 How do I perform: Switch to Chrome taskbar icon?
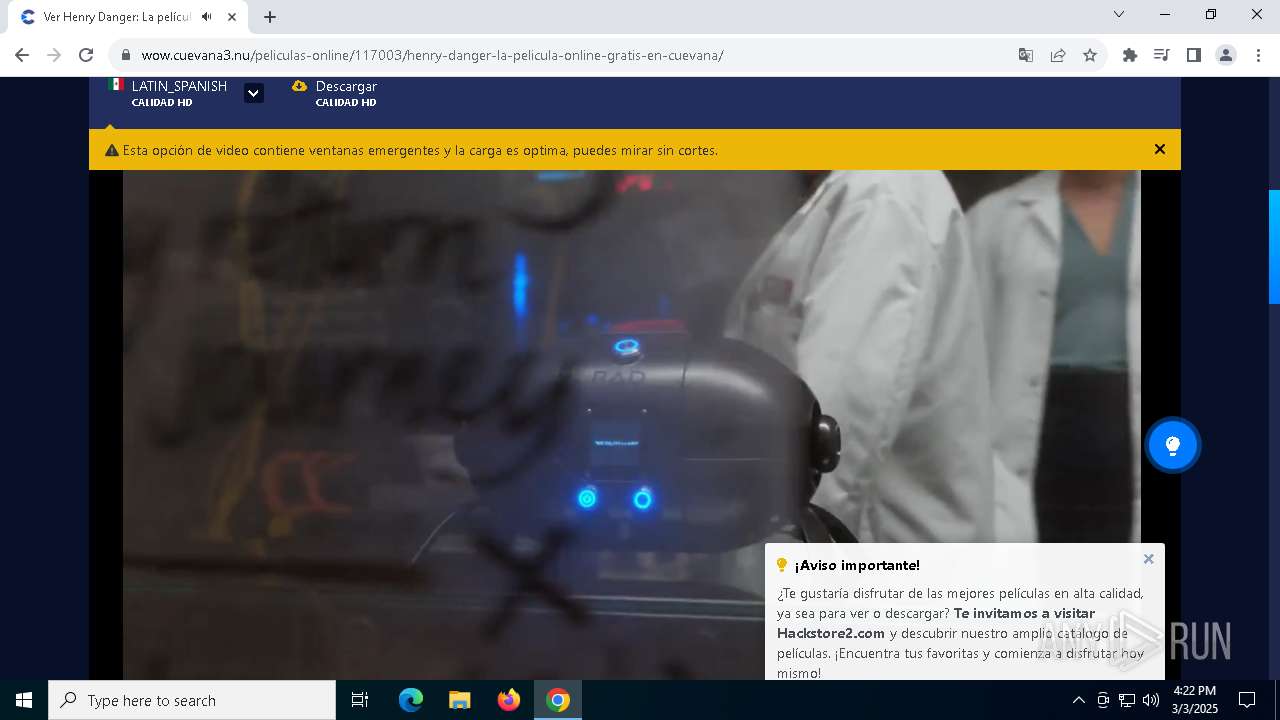558,700
